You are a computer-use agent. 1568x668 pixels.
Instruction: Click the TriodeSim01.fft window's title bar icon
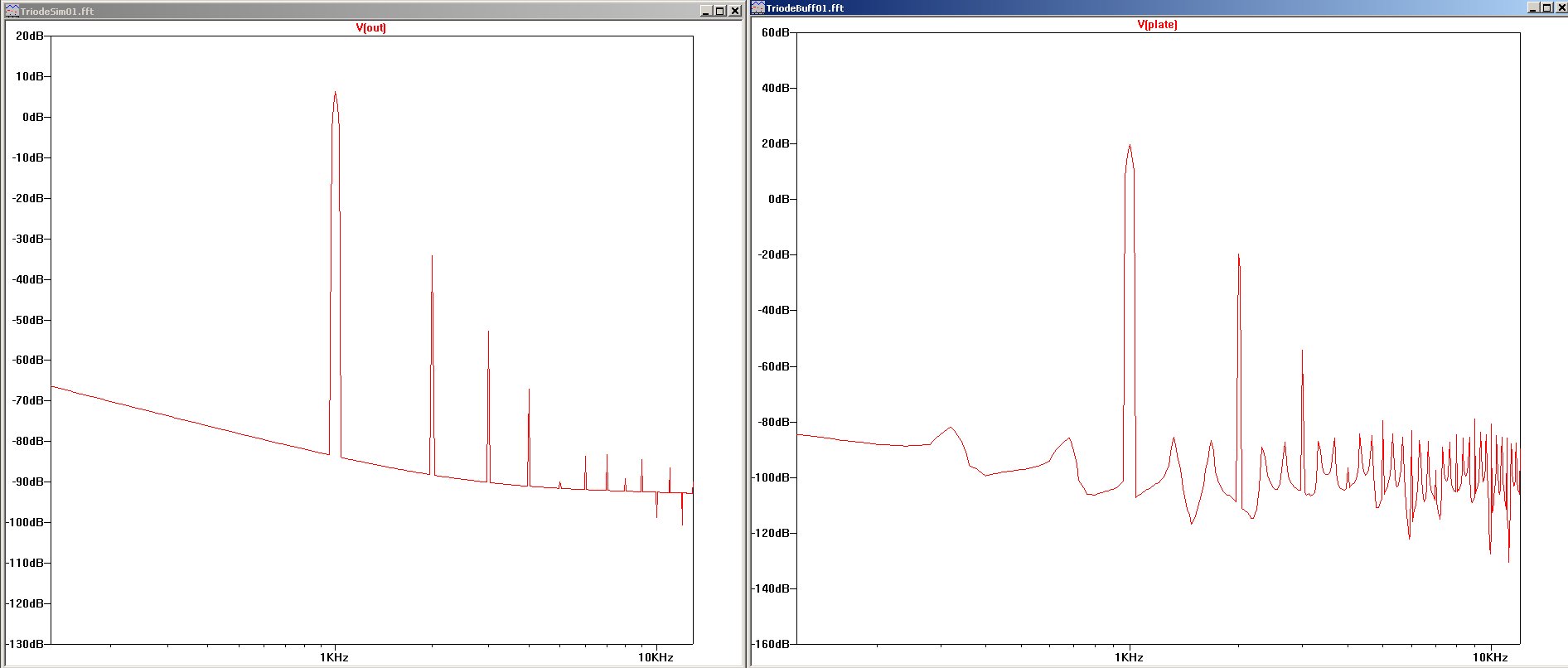point(12,11)
